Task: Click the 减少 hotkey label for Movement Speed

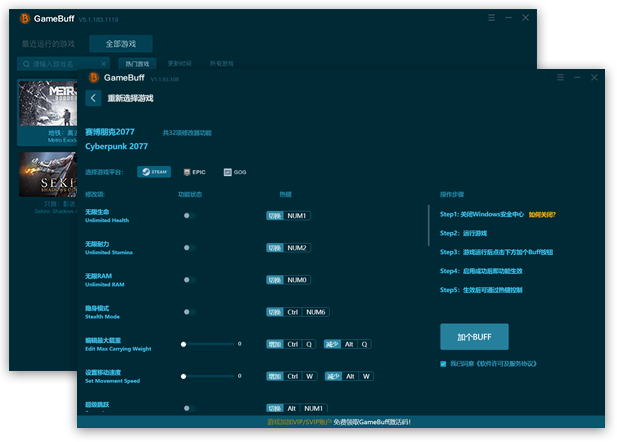Action: pos(333,376)
